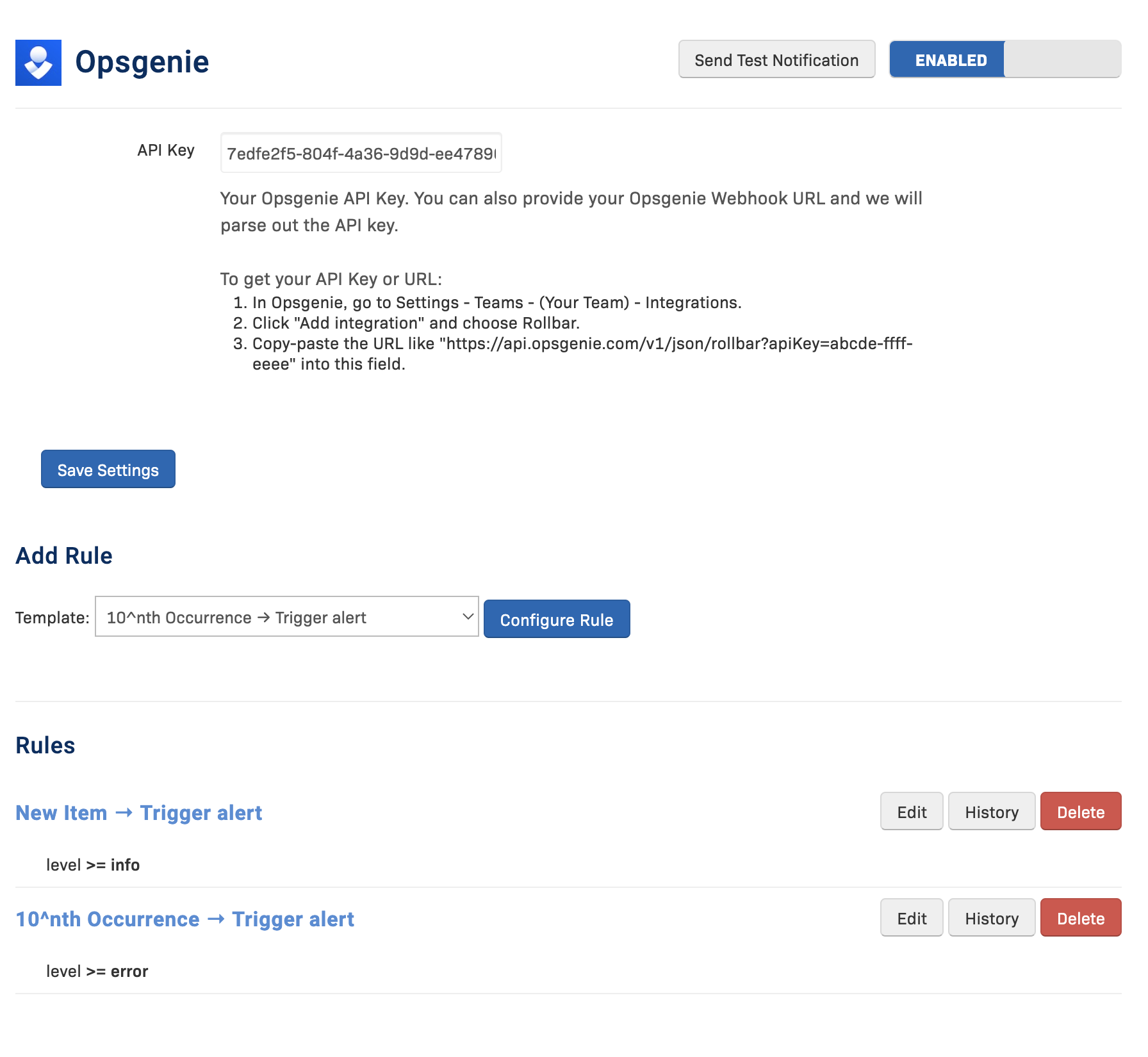Toggle the ENABLED integration switch
This screenshot has height=1057, width=1148.
coord(1005,60)
